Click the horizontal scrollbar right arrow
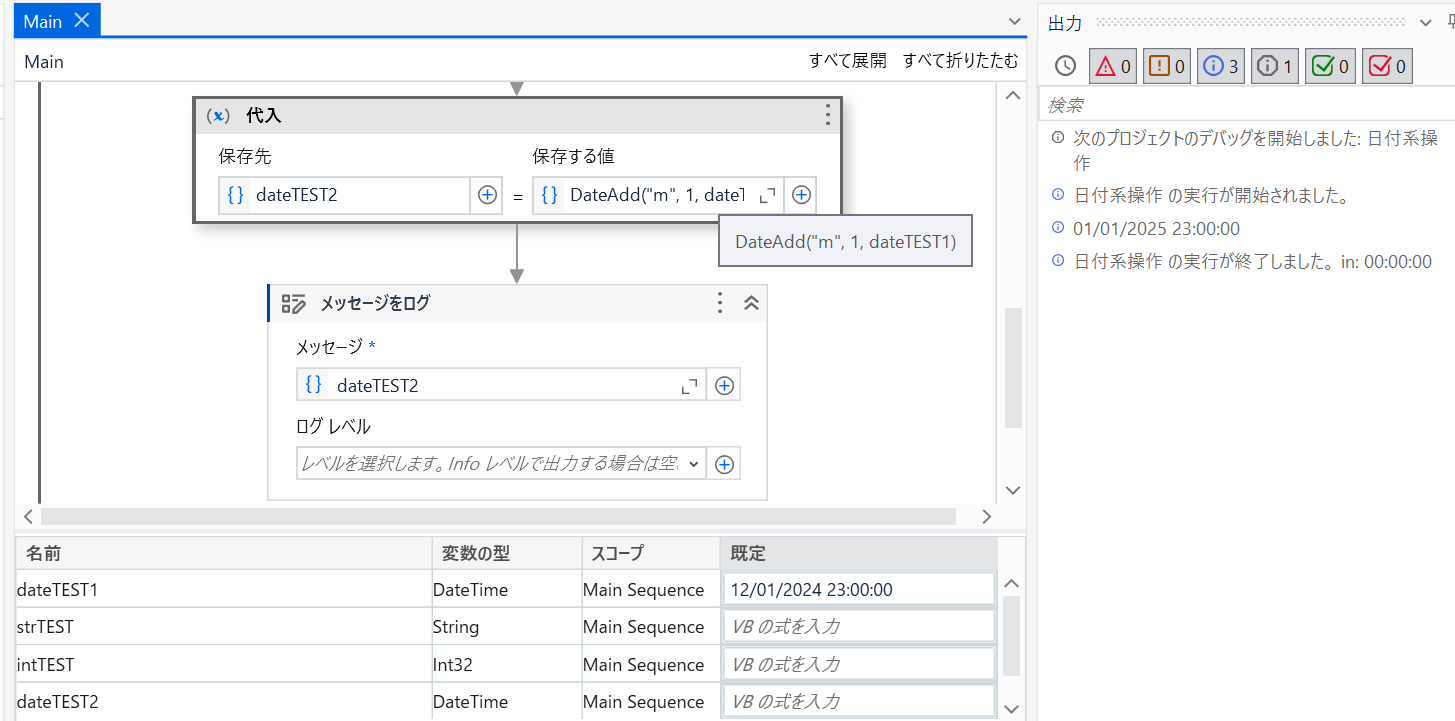Screen dimensions: 1455x721 click(986, 516)
